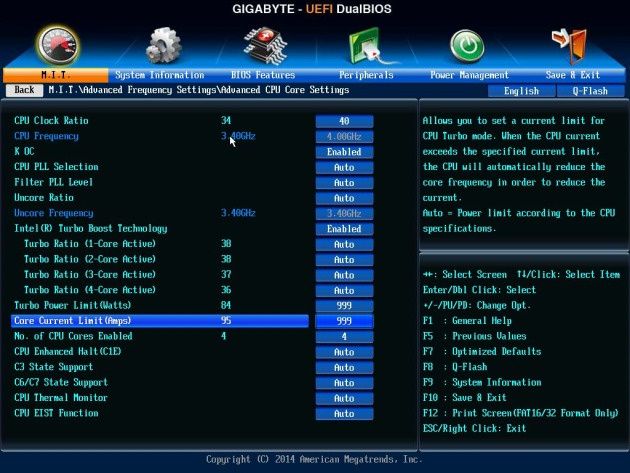
Task: Open the M.I.T. speedometer icon
Action: pyautogui.click(x=58, y=45)
